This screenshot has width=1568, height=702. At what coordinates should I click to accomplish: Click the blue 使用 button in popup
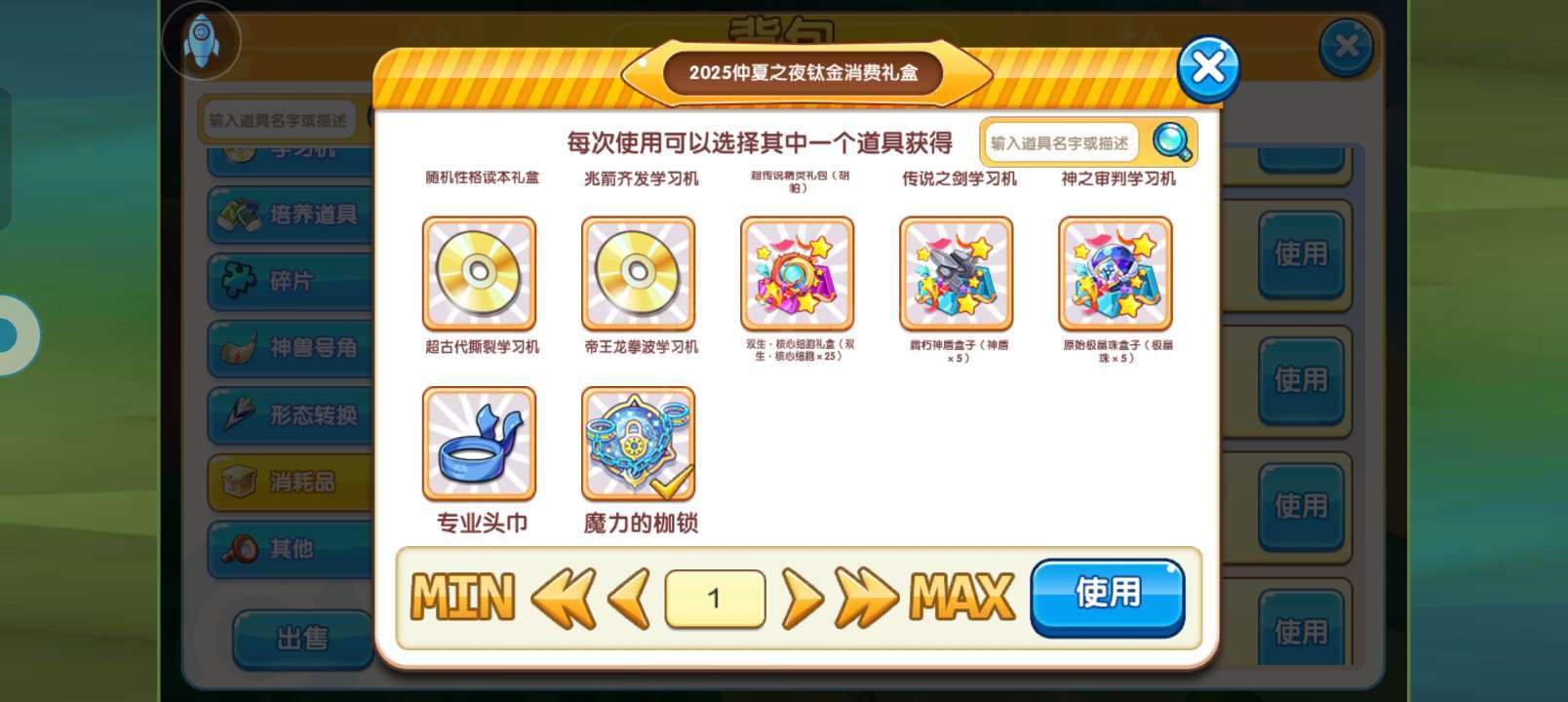tap(1108, 596)
